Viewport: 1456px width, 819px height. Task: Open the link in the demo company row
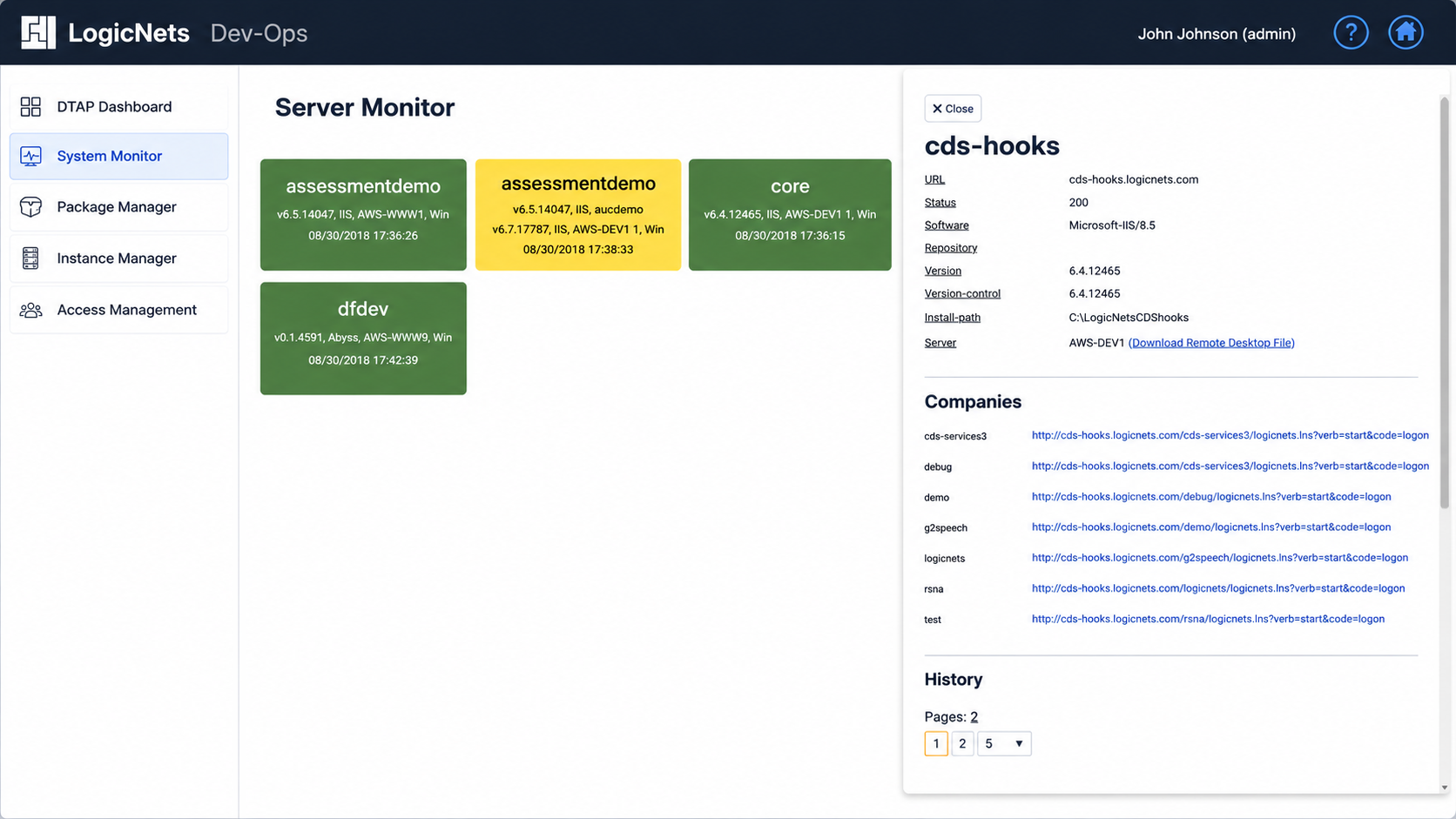click(1211, 496)
